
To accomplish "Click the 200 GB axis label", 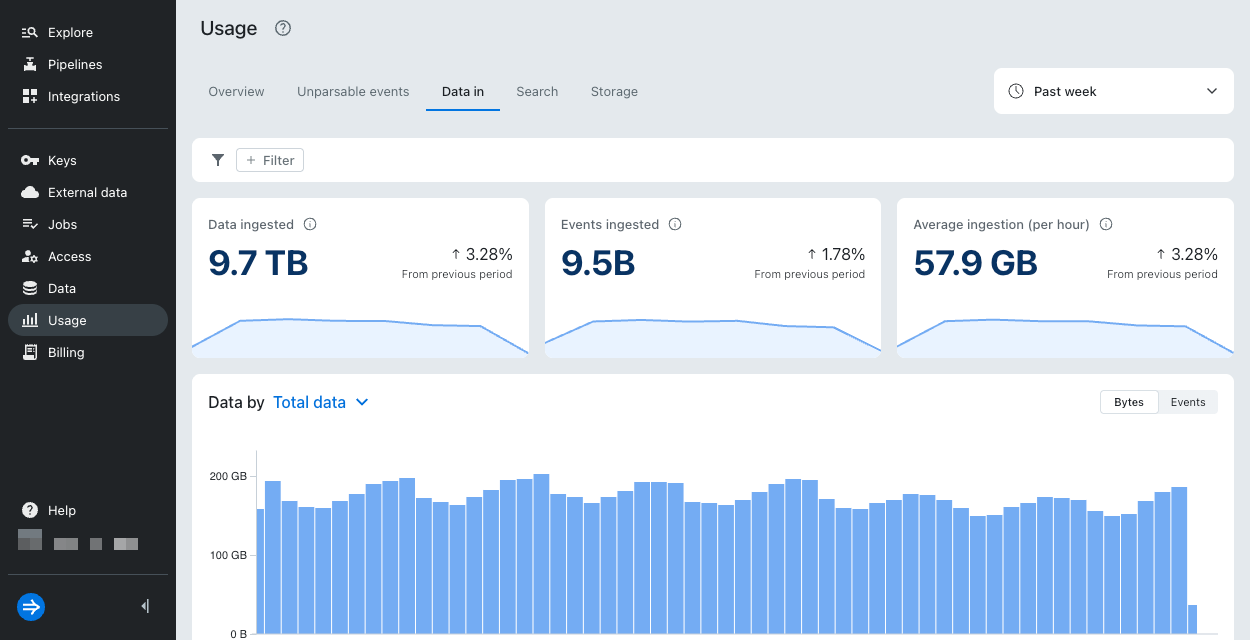I will 228,476.
